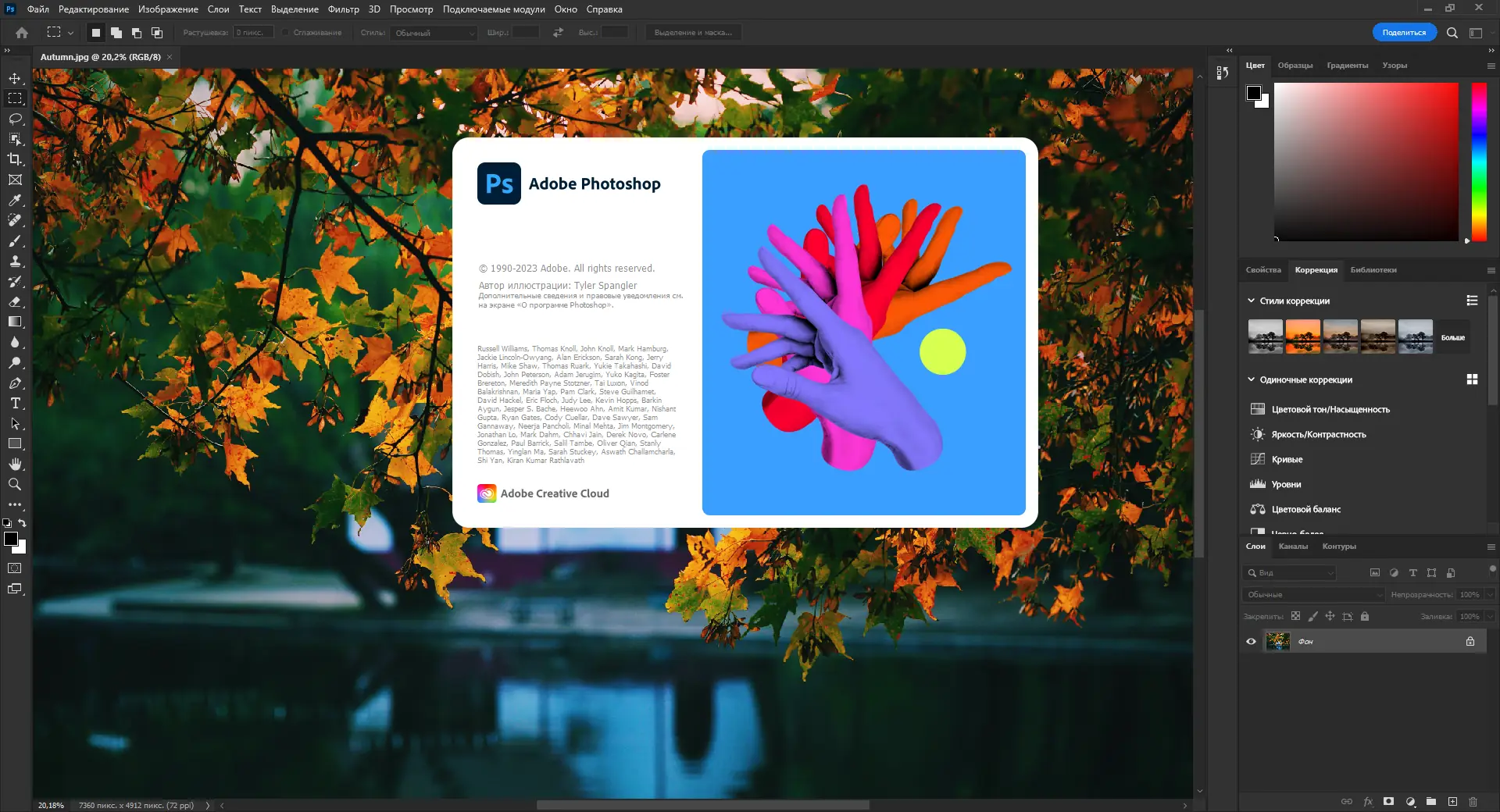Open the Кривые single adjustment
1500x812 pixels.
(1286, 459)
